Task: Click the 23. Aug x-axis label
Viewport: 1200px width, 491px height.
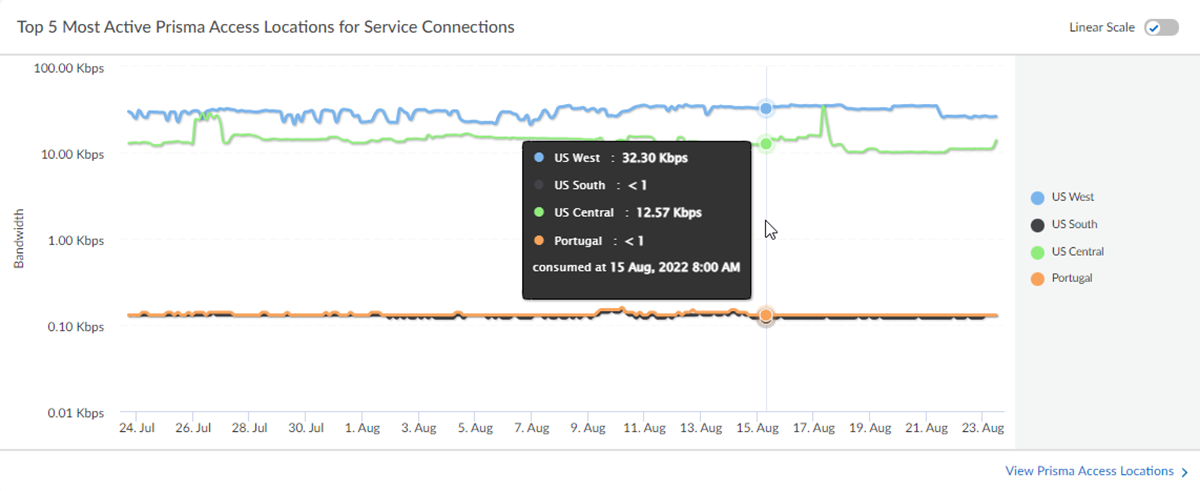Action: coord(981,428)
